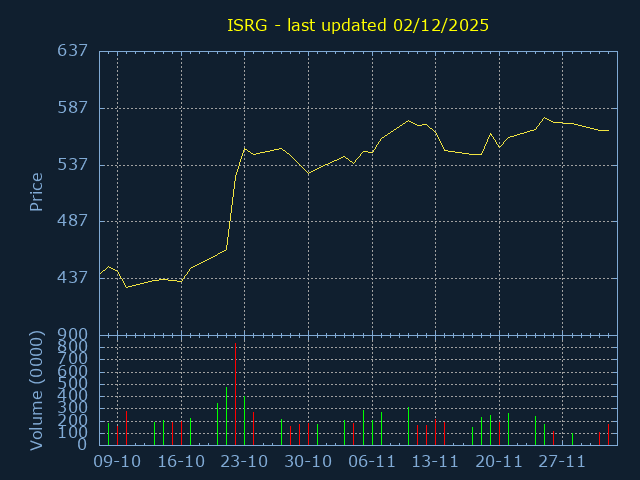Click the 487 price axis value

click(72, 221)
